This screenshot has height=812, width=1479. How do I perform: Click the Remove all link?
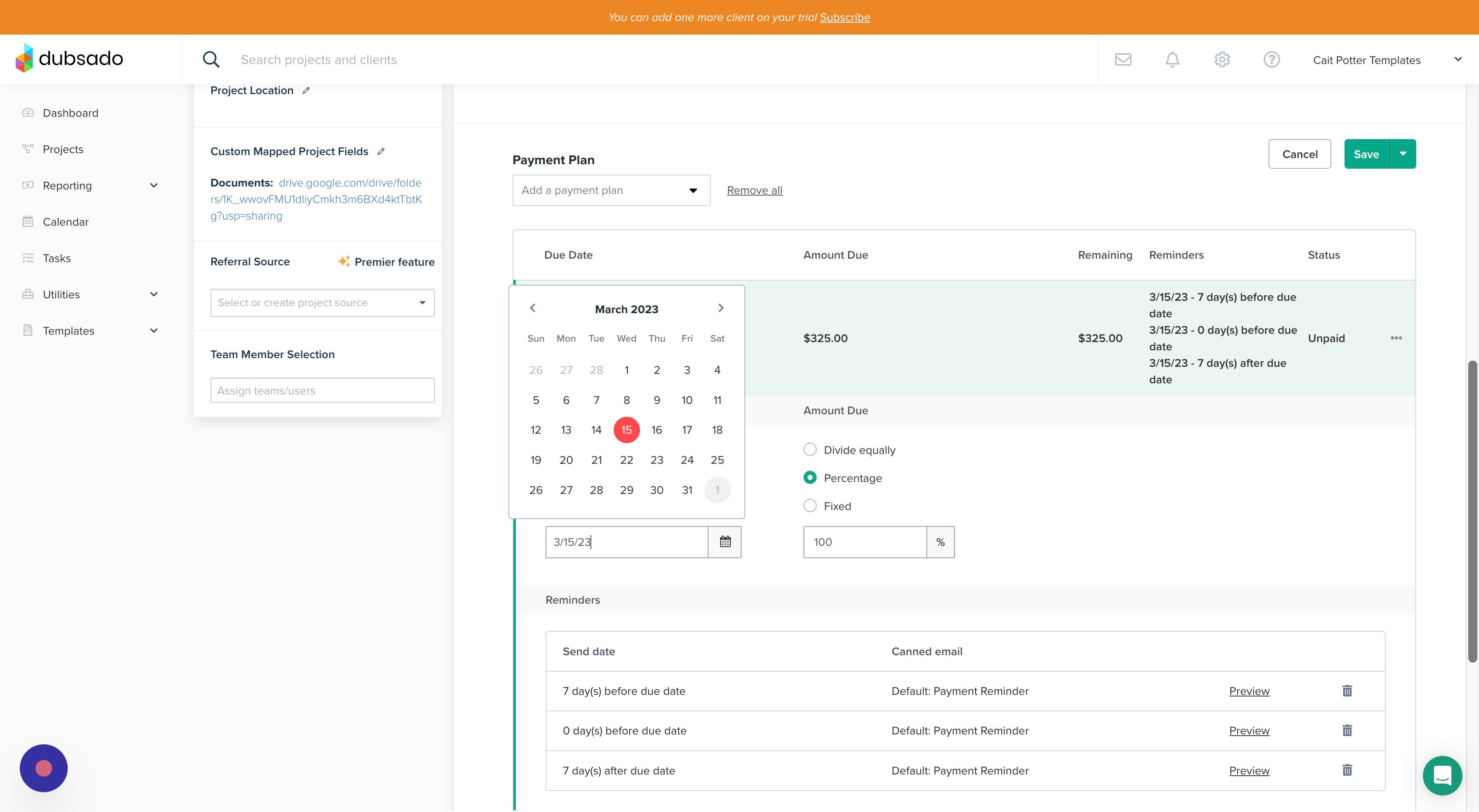pyautogui.click(x=754, y=190)
